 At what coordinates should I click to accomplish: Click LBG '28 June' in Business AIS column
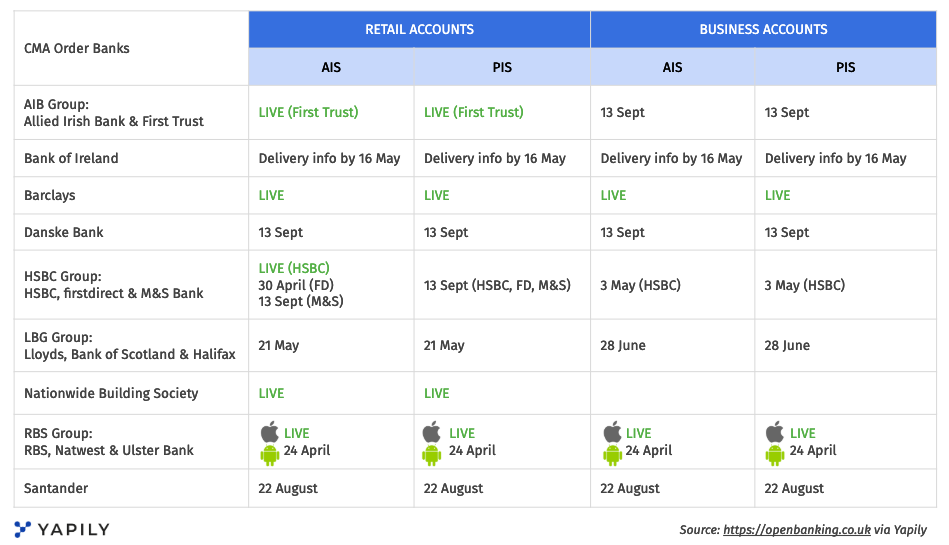click(623, 346)
